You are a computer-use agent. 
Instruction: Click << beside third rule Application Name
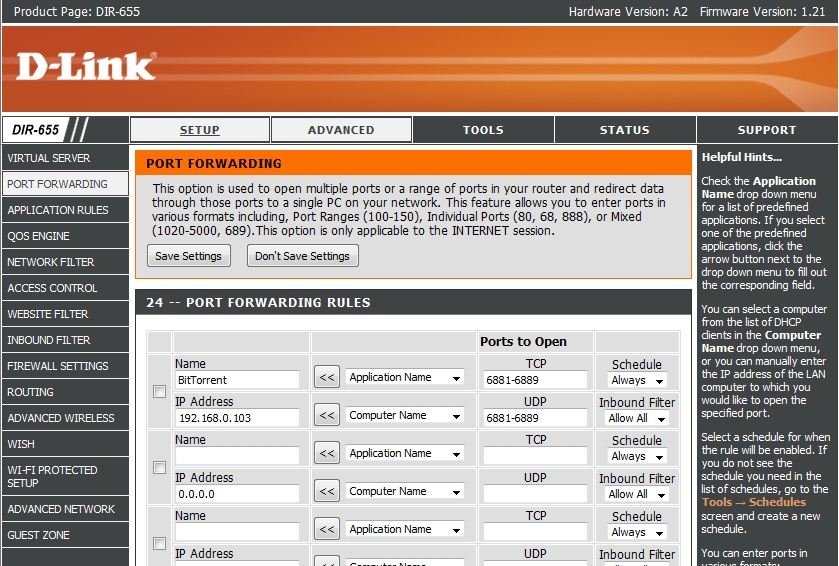(x=327, y=529)
